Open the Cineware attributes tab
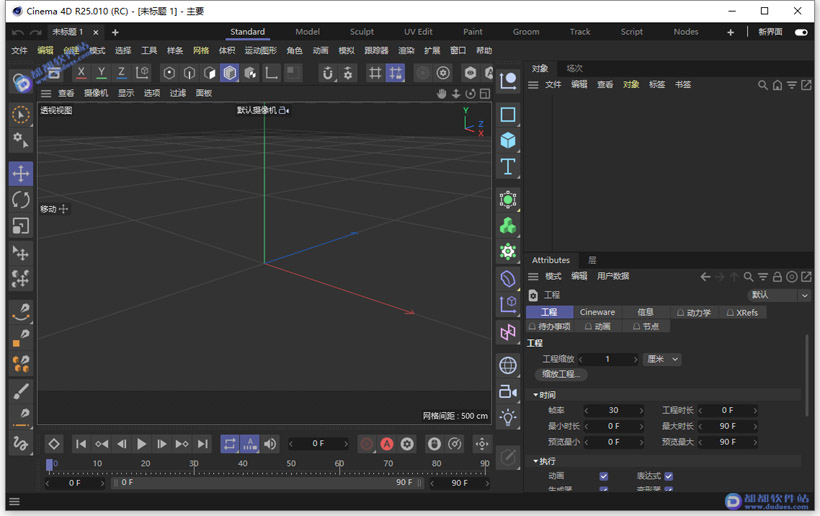820x516 pixels. tap(597, 312)
